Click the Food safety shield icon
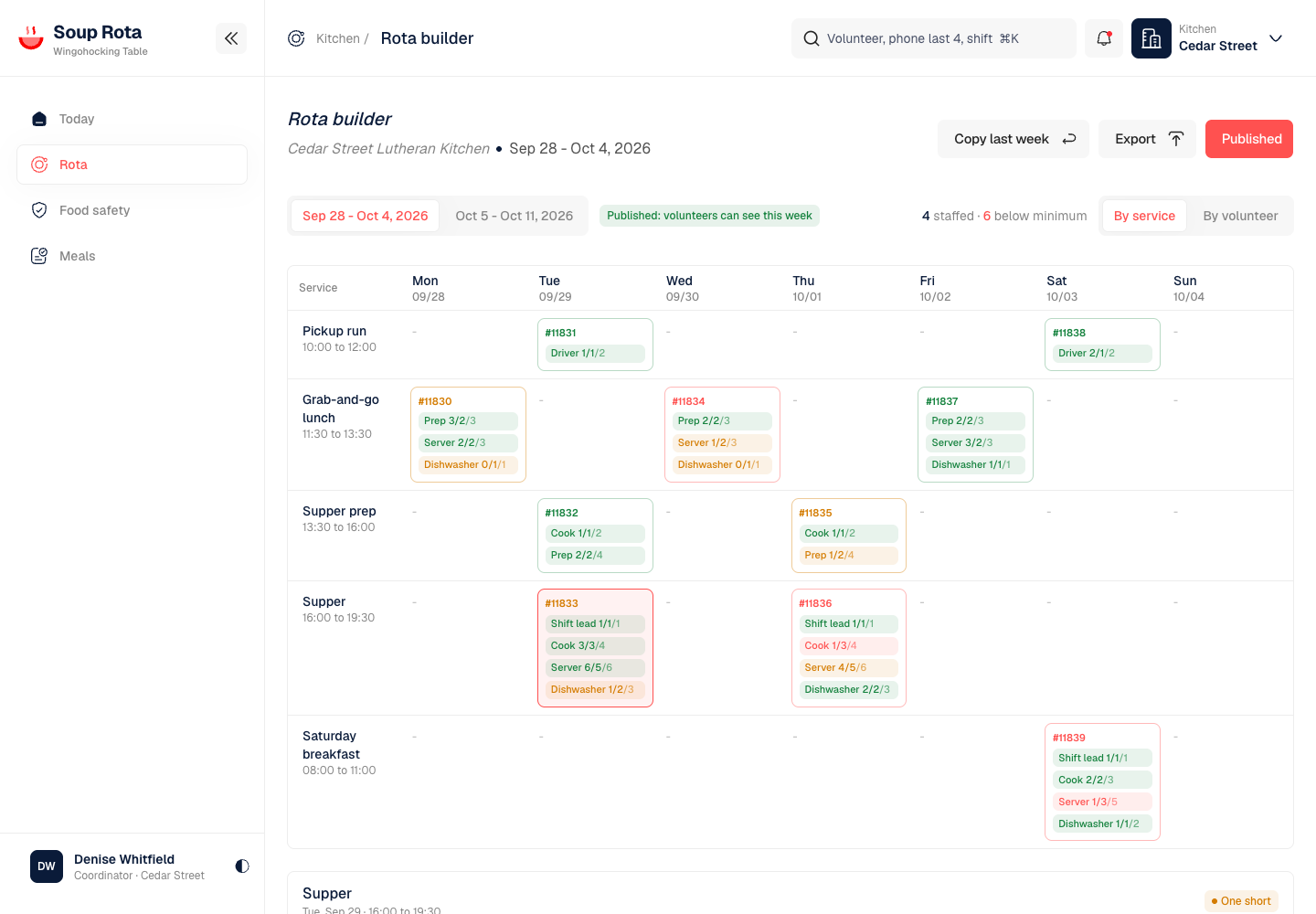This screenshot has width=1316, height=914. 39,210
